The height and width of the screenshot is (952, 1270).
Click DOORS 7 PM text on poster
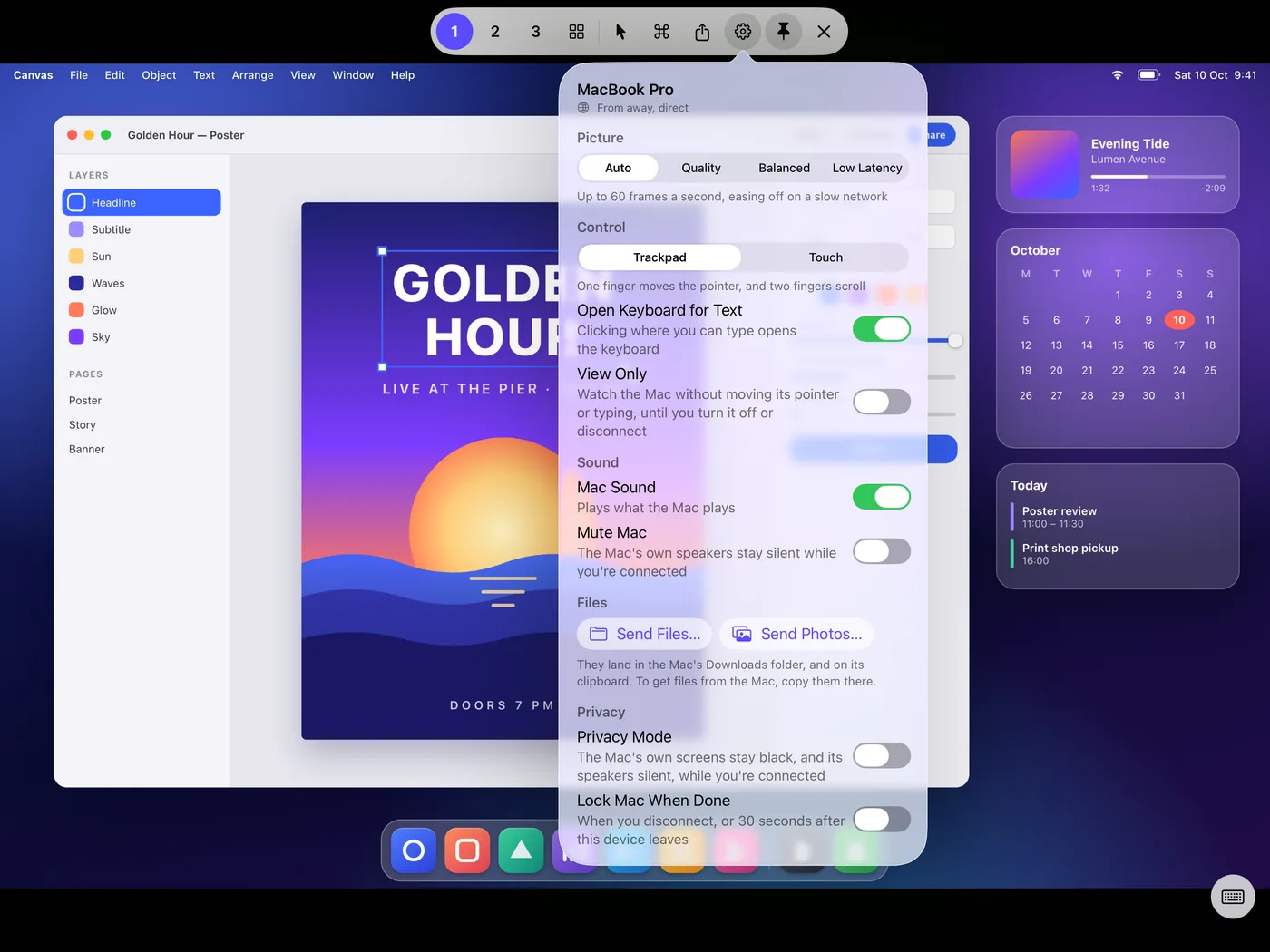502,705
